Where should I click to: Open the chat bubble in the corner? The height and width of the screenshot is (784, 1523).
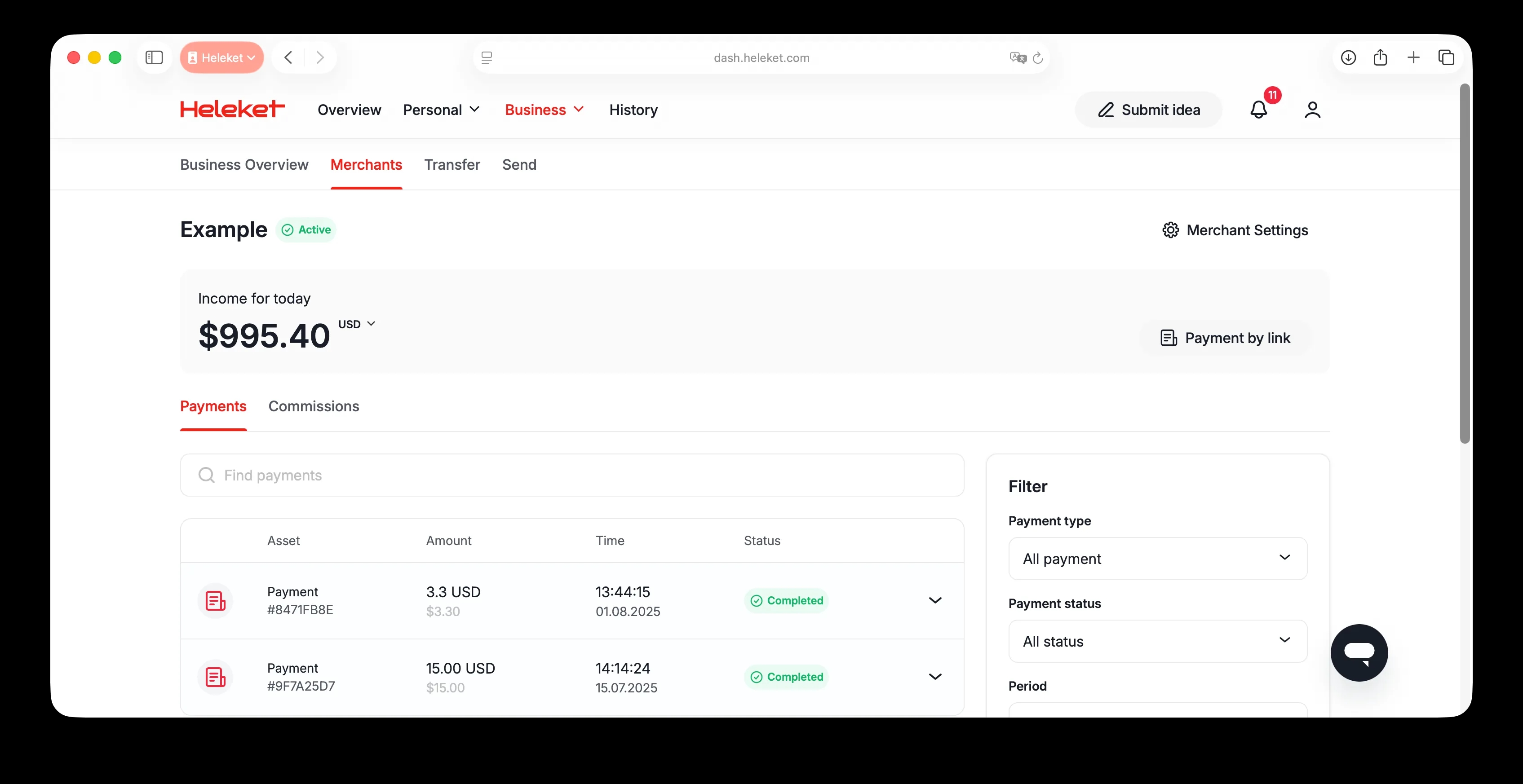coord(1359,652)
